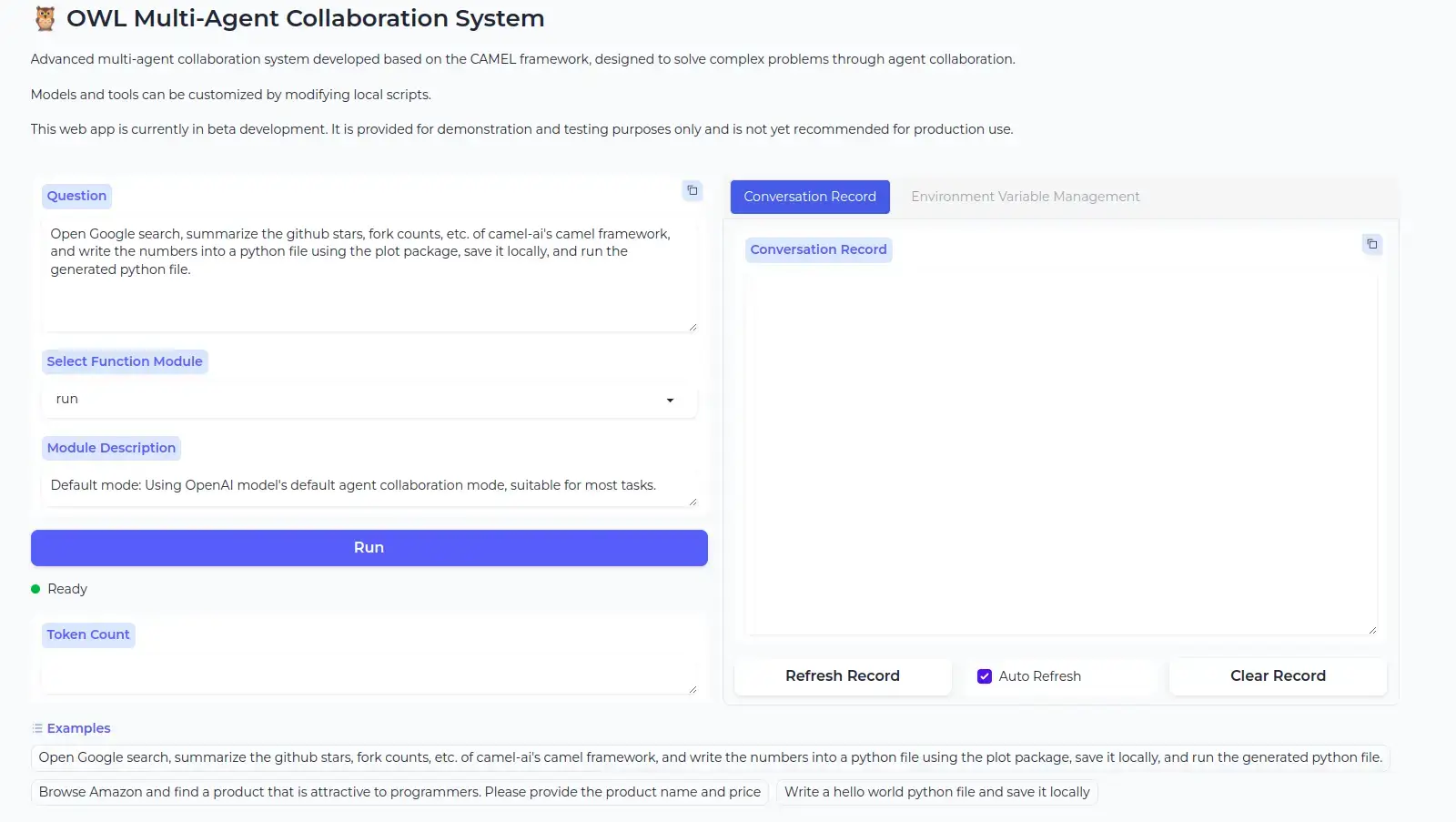The height and width of the screenshot is (822, 1456).
Task: Click the Examples list icon
Action: (x=37, y=728)
